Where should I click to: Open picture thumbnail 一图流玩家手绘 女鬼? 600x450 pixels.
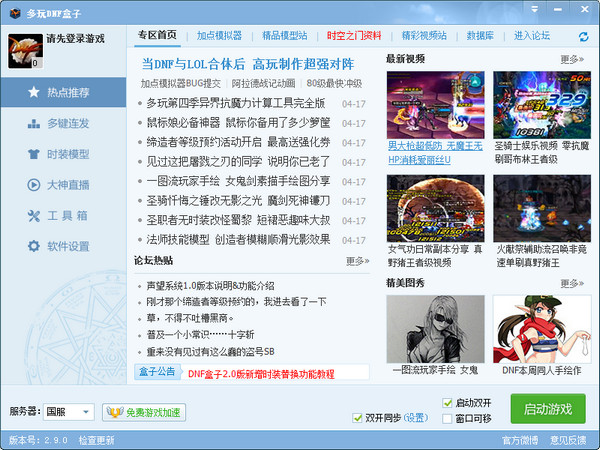(435, 329)
